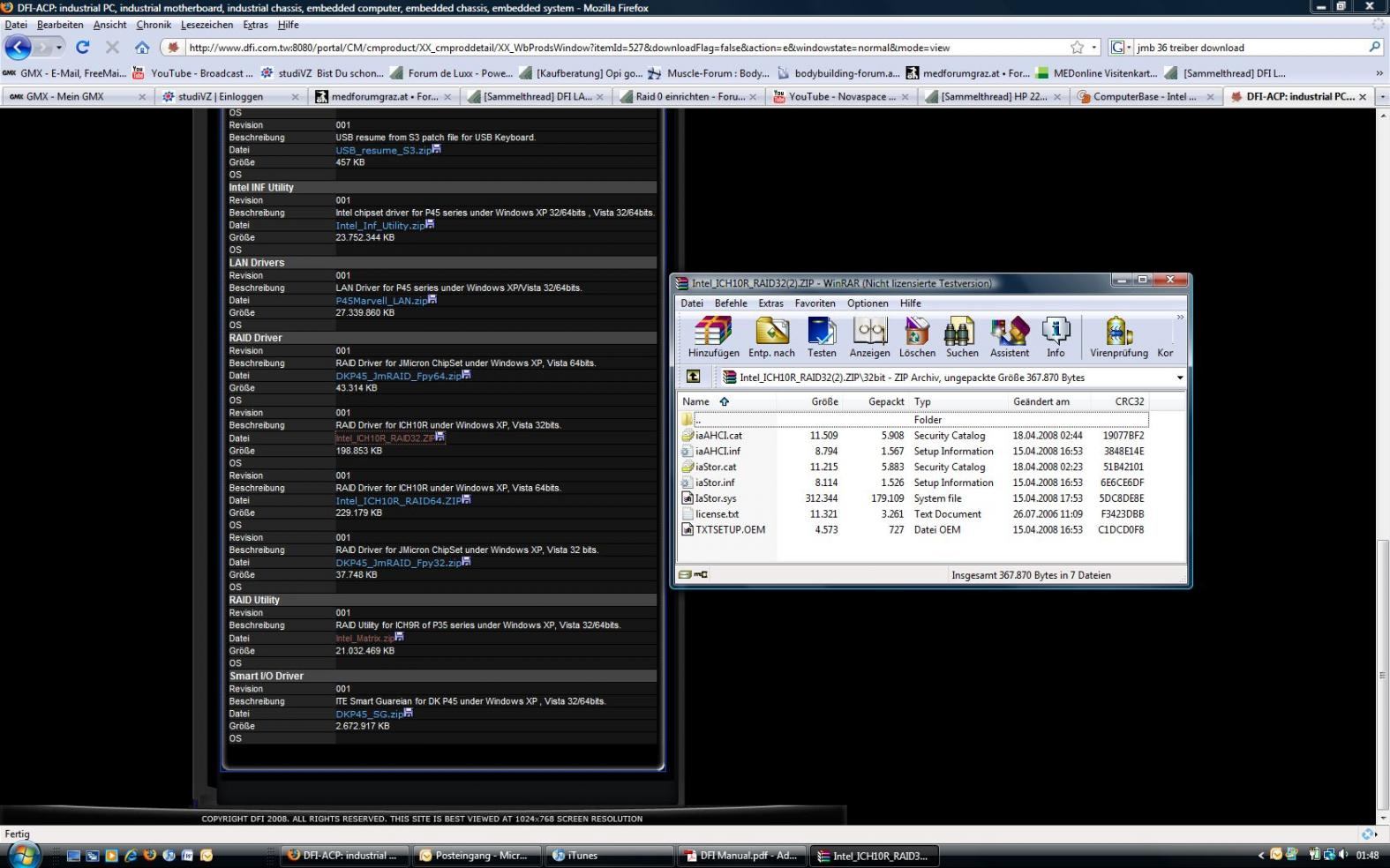Open WinRAR Befehle menu
The height and width of the screenshot is (868, 1390).
tap(731, 303)
